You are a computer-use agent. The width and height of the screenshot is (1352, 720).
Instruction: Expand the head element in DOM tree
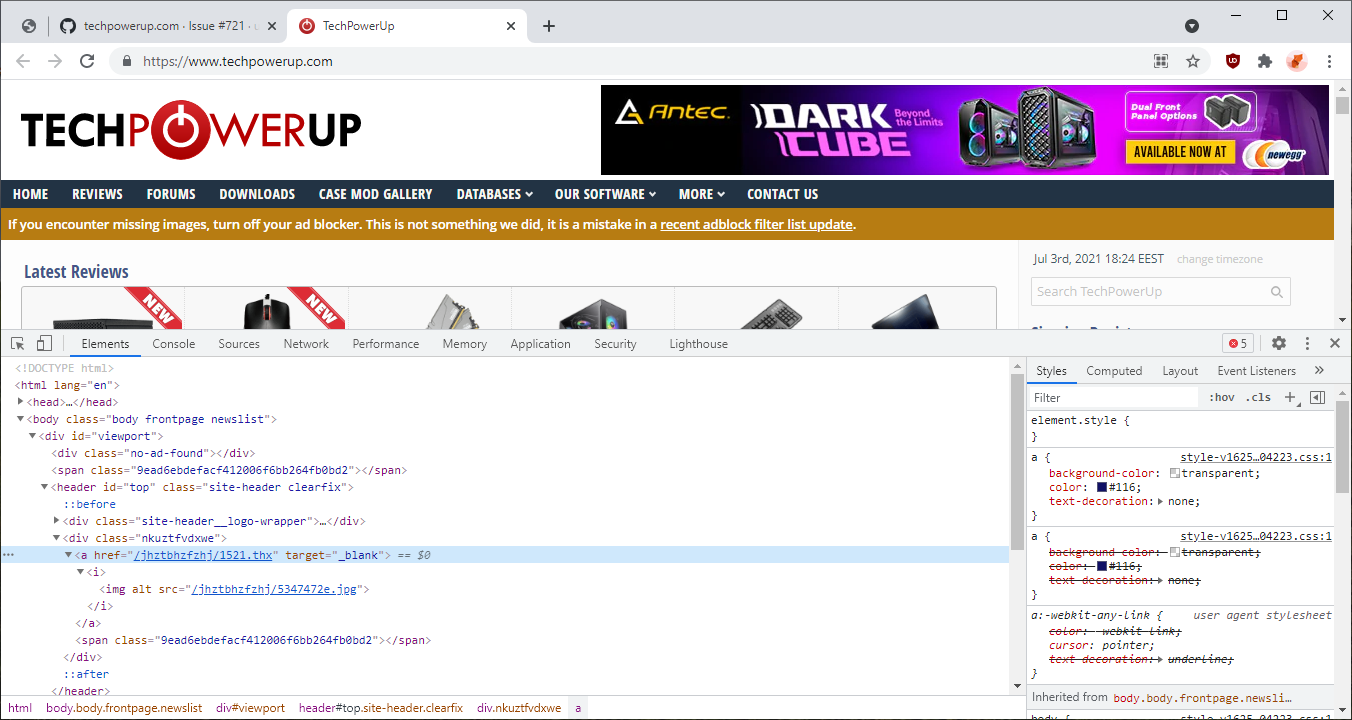click(20, 401)
